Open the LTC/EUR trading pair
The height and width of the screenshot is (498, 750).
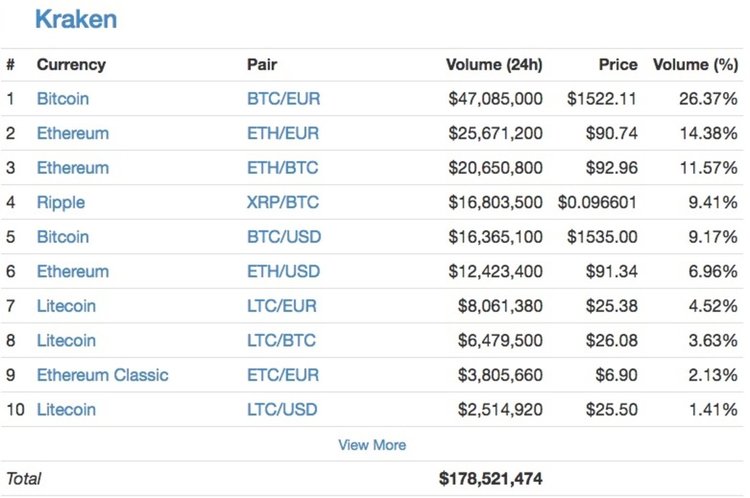(x=283, y=306)
